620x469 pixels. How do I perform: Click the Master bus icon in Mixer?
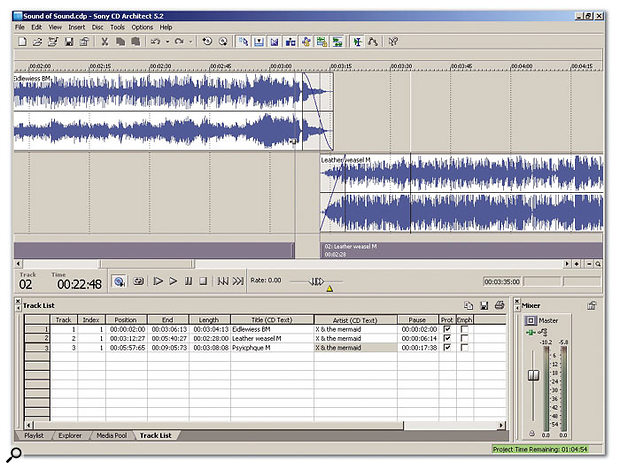pos(531,320)
